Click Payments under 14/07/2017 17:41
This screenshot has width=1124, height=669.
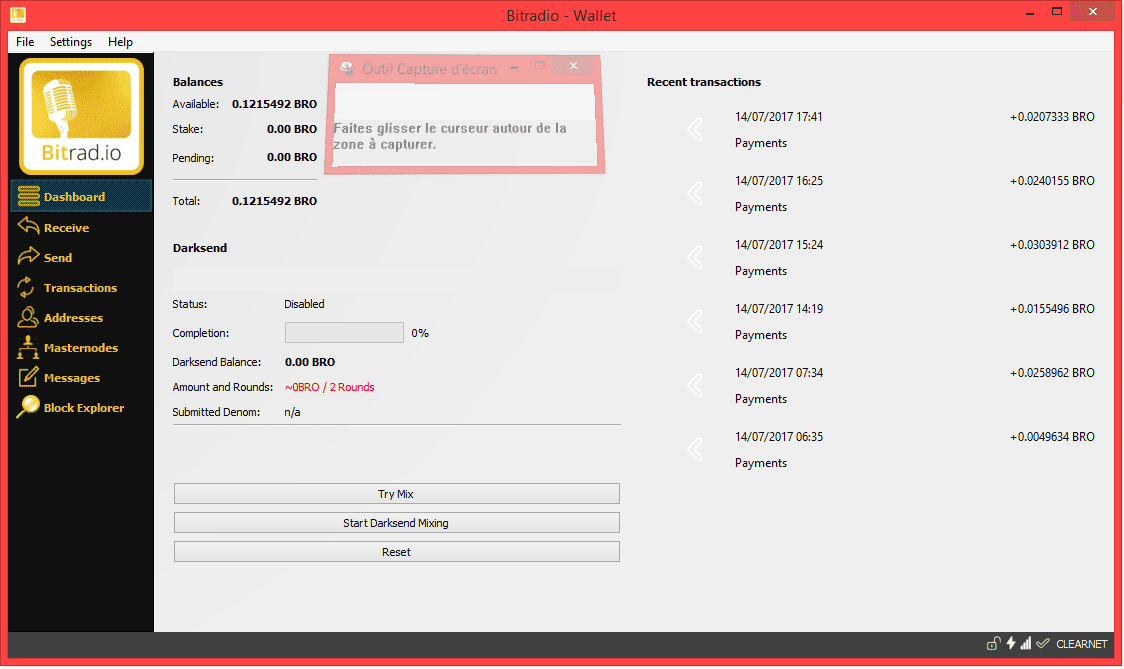click(x=761, y=143)
